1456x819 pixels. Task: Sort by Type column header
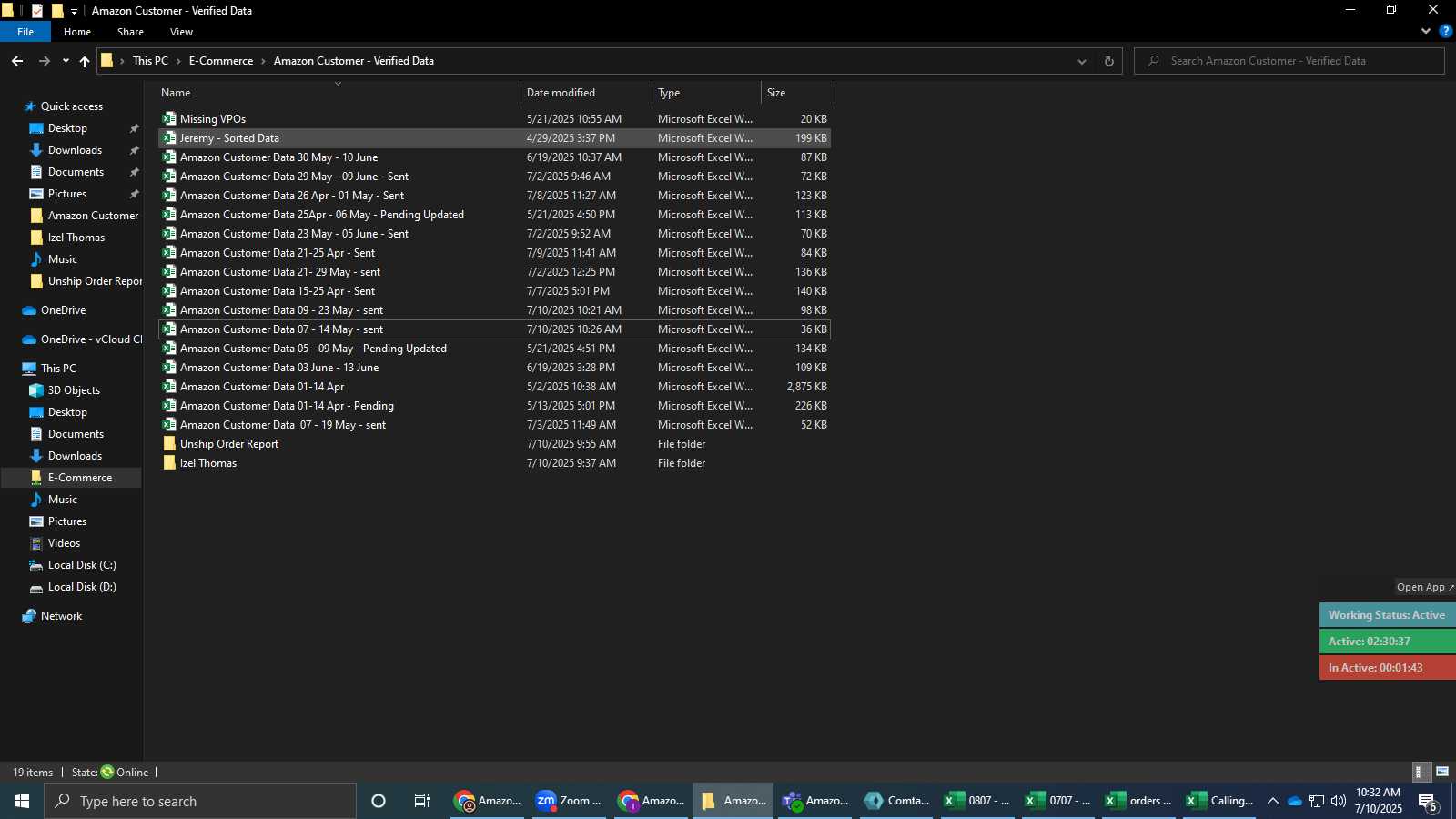[x=707, y=93]
